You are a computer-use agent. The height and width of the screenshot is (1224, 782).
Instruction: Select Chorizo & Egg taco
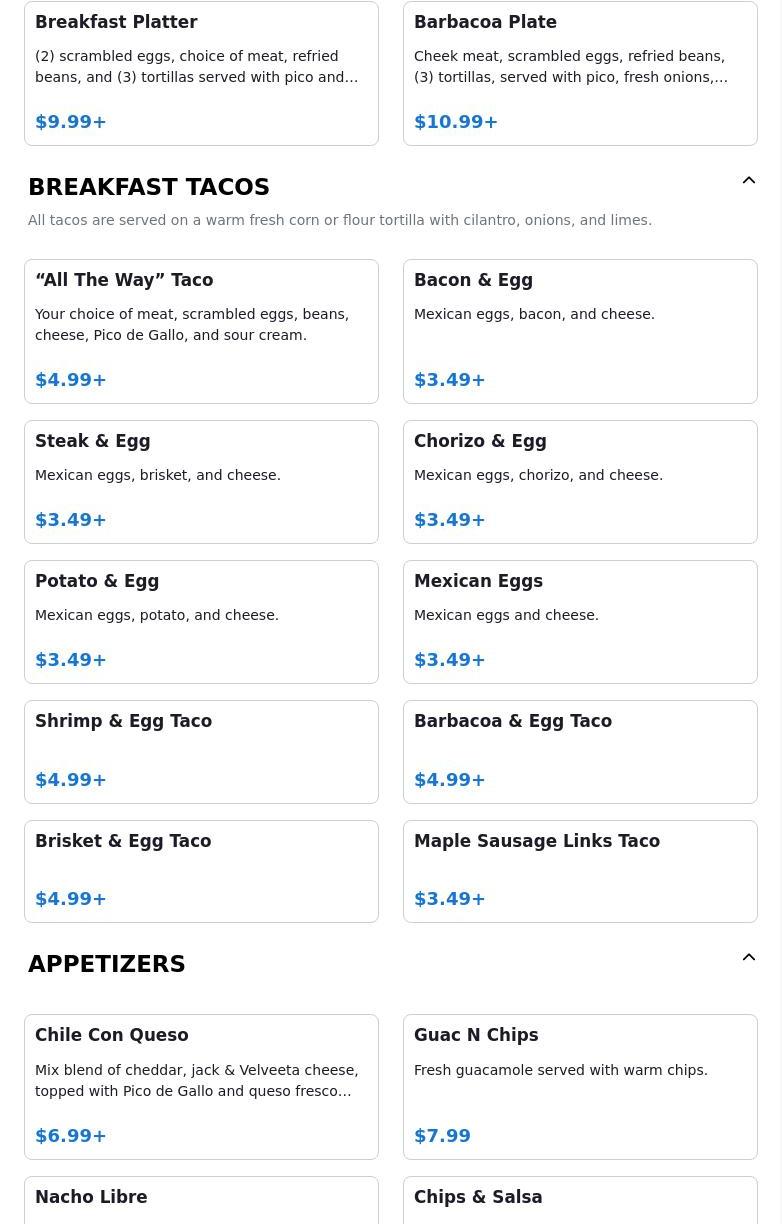580,482
